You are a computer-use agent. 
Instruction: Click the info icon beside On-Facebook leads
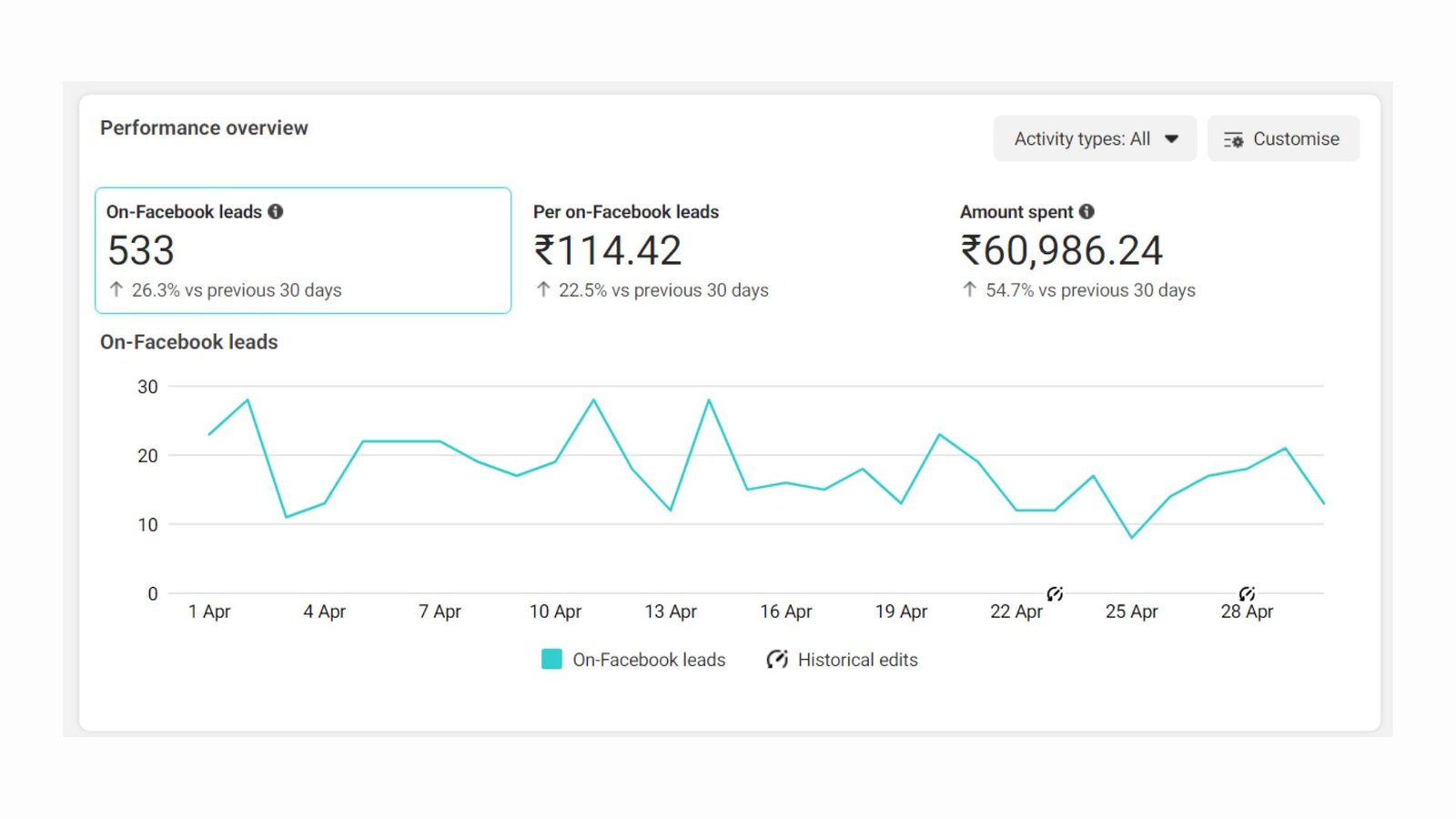(276, 211)
